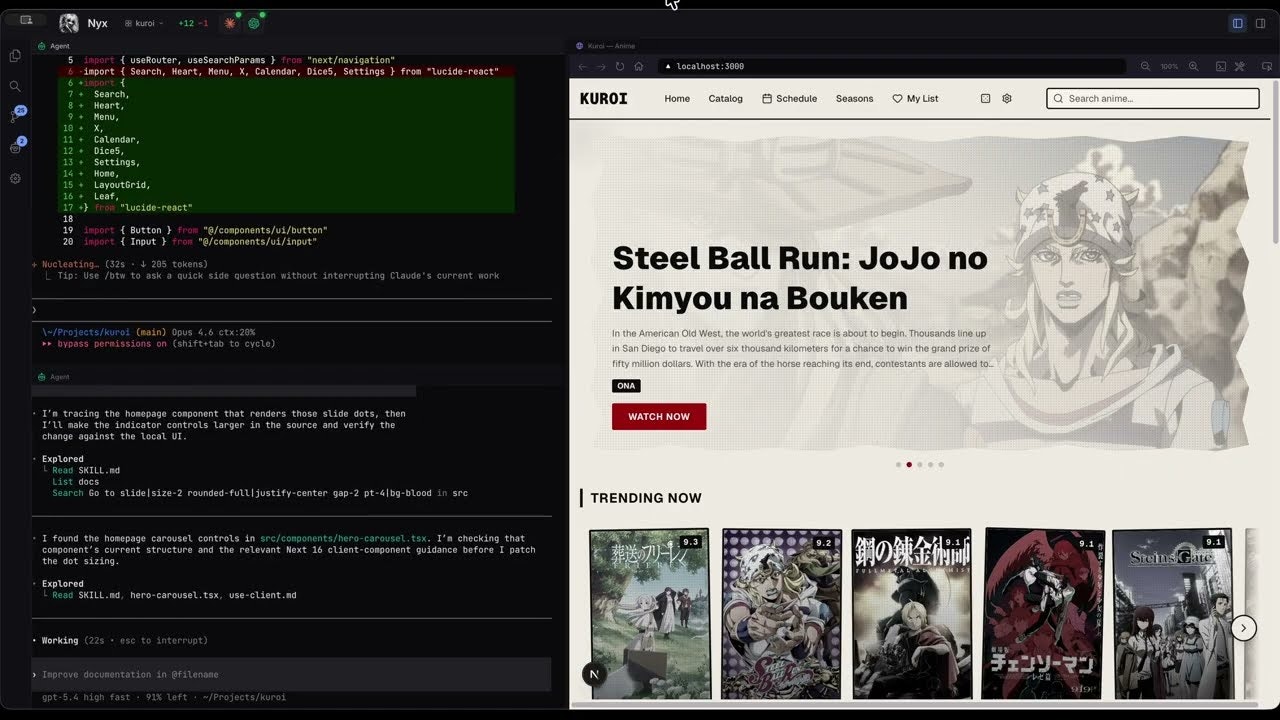
Task: Open the Chainsaw Man poster
Action: pyautogui.click(x=1044, y=614)
